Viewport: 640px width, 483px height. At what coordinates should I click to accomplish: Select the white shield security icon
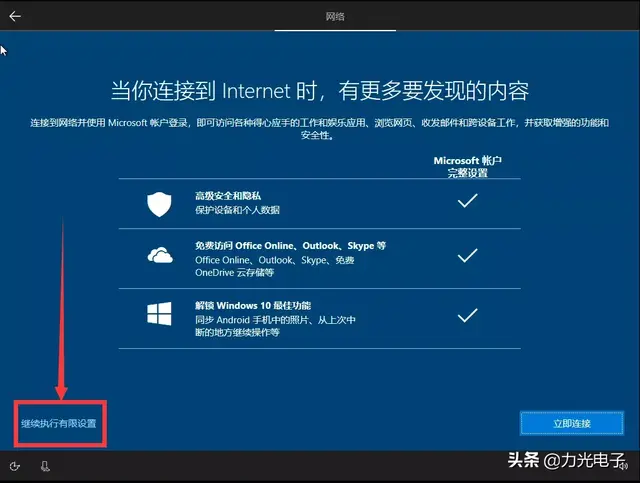click(159, 204)
